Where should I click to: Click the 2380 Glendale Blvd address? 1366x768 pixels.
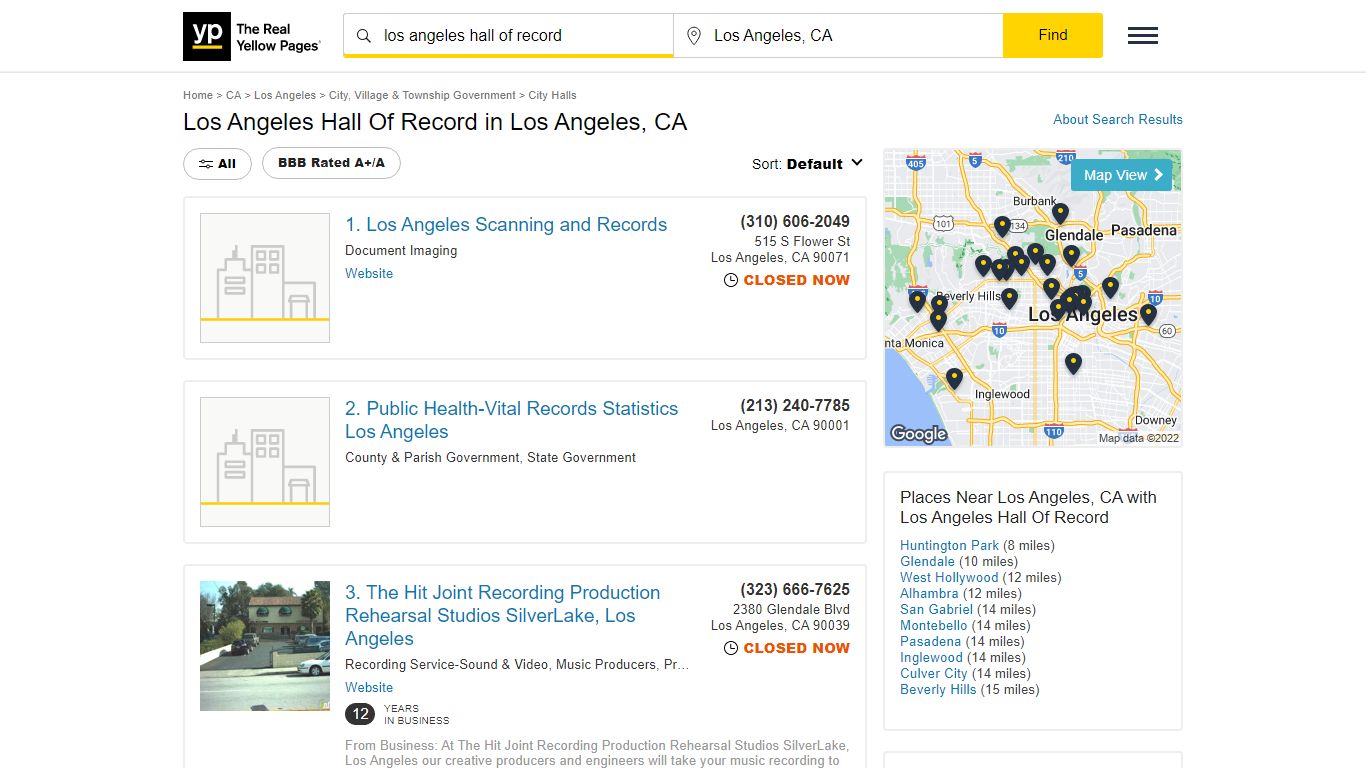coord(791,609)
